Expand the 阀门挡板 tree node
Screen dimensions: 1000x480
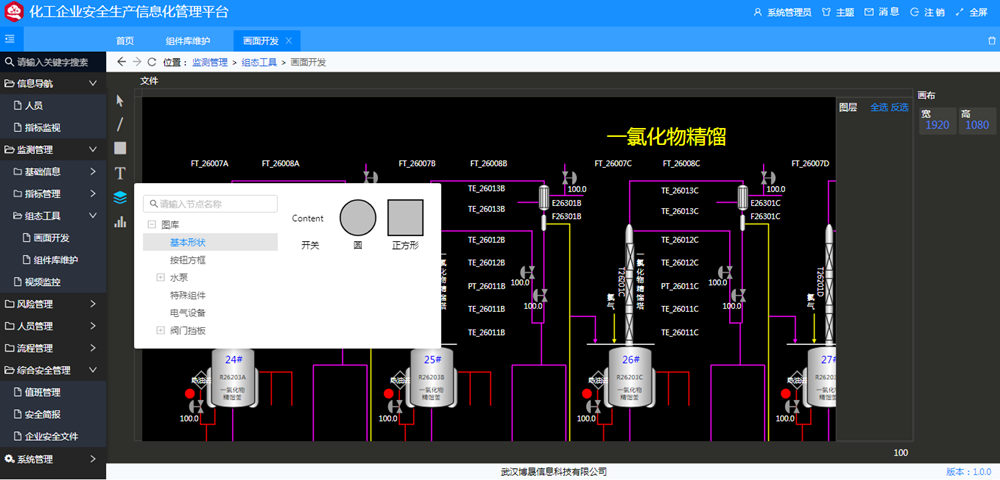[160, 330]
